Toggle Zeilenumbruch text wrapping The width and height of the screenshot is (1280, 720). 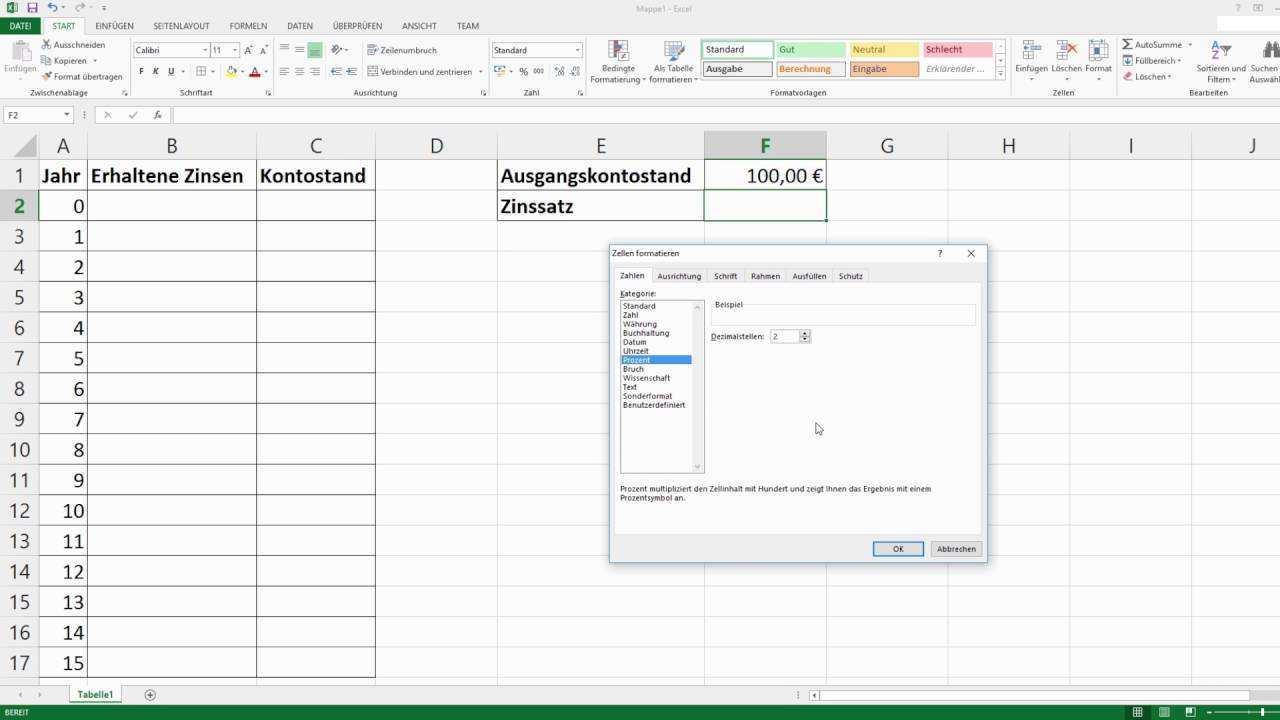[x=402, y=50]
